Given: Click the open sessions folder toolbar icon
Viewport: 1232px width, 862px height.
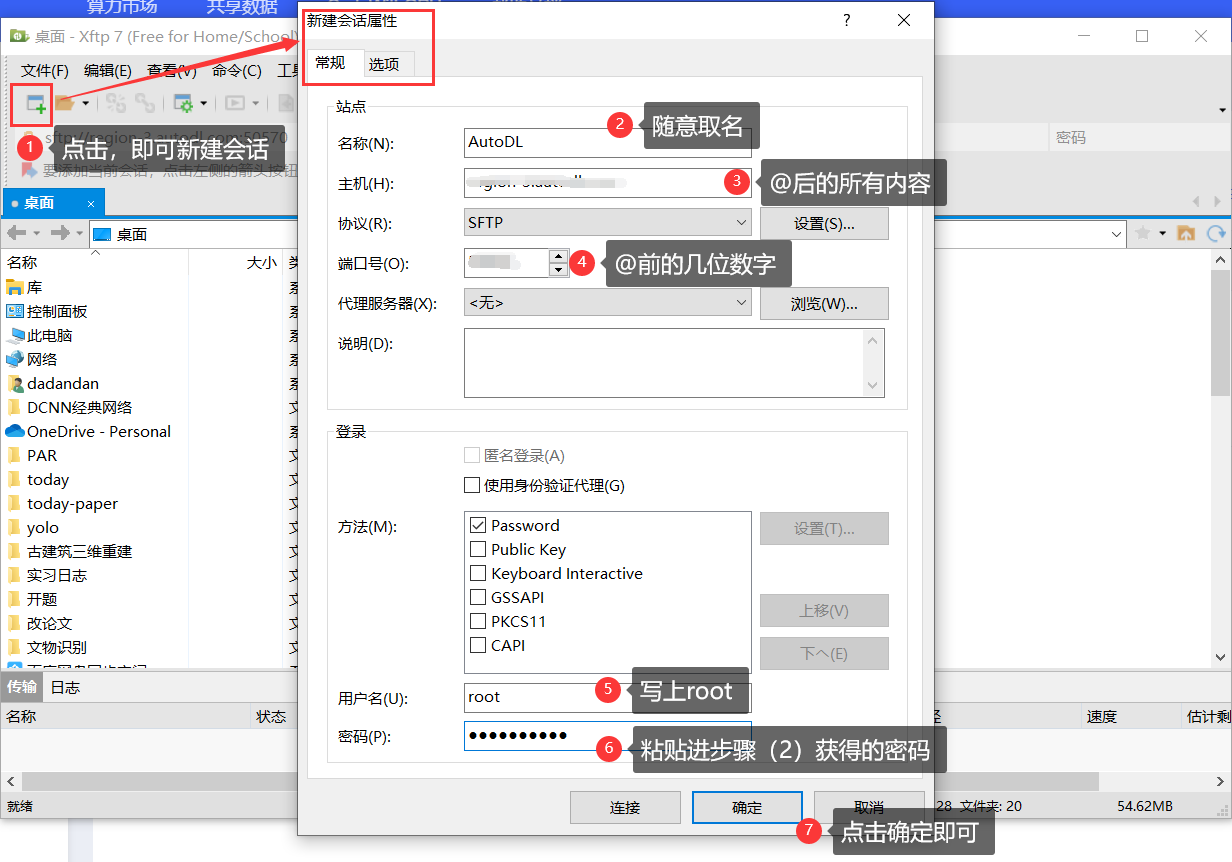Looking at the screenshot, I should click(x=65, y=103).
